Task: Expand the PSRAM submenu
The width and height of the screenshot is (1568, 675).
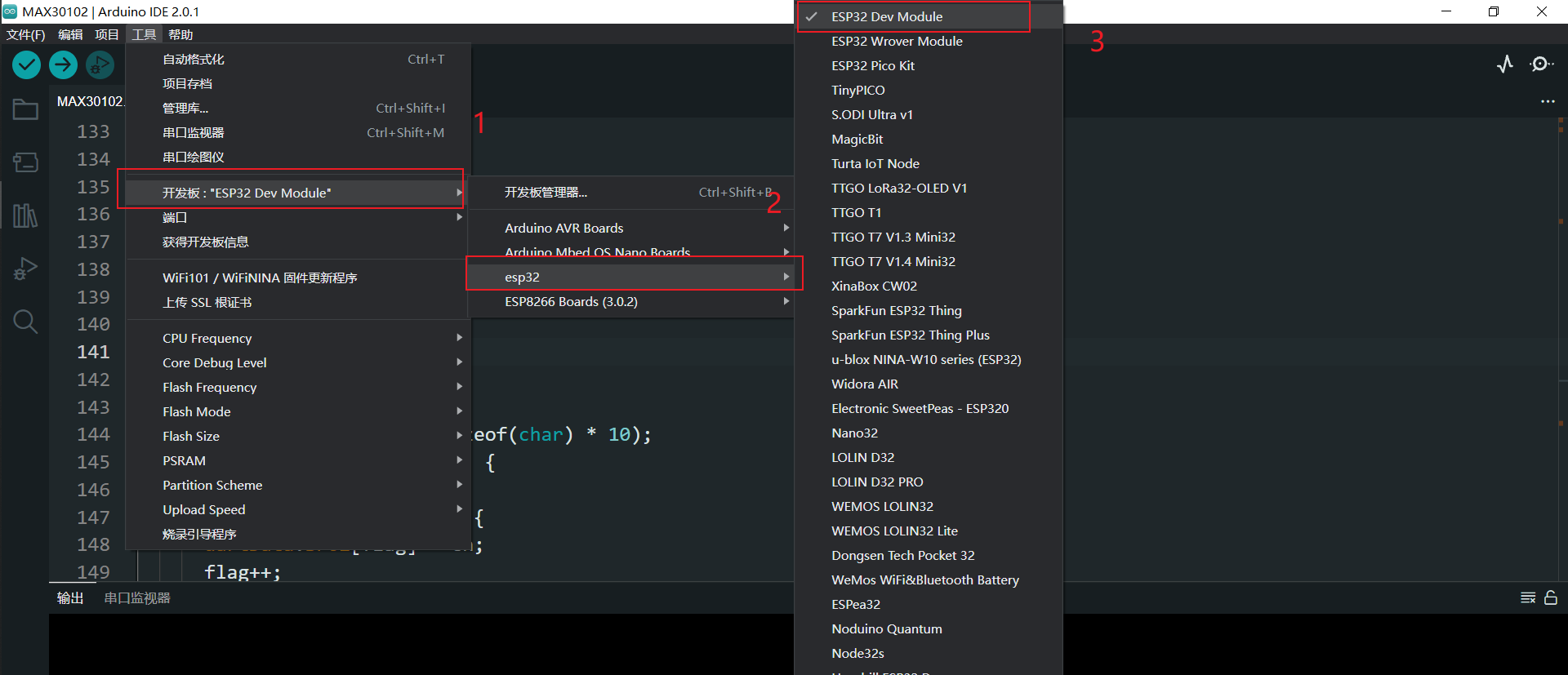Action: pyautogui.click(x=298, y=460)
